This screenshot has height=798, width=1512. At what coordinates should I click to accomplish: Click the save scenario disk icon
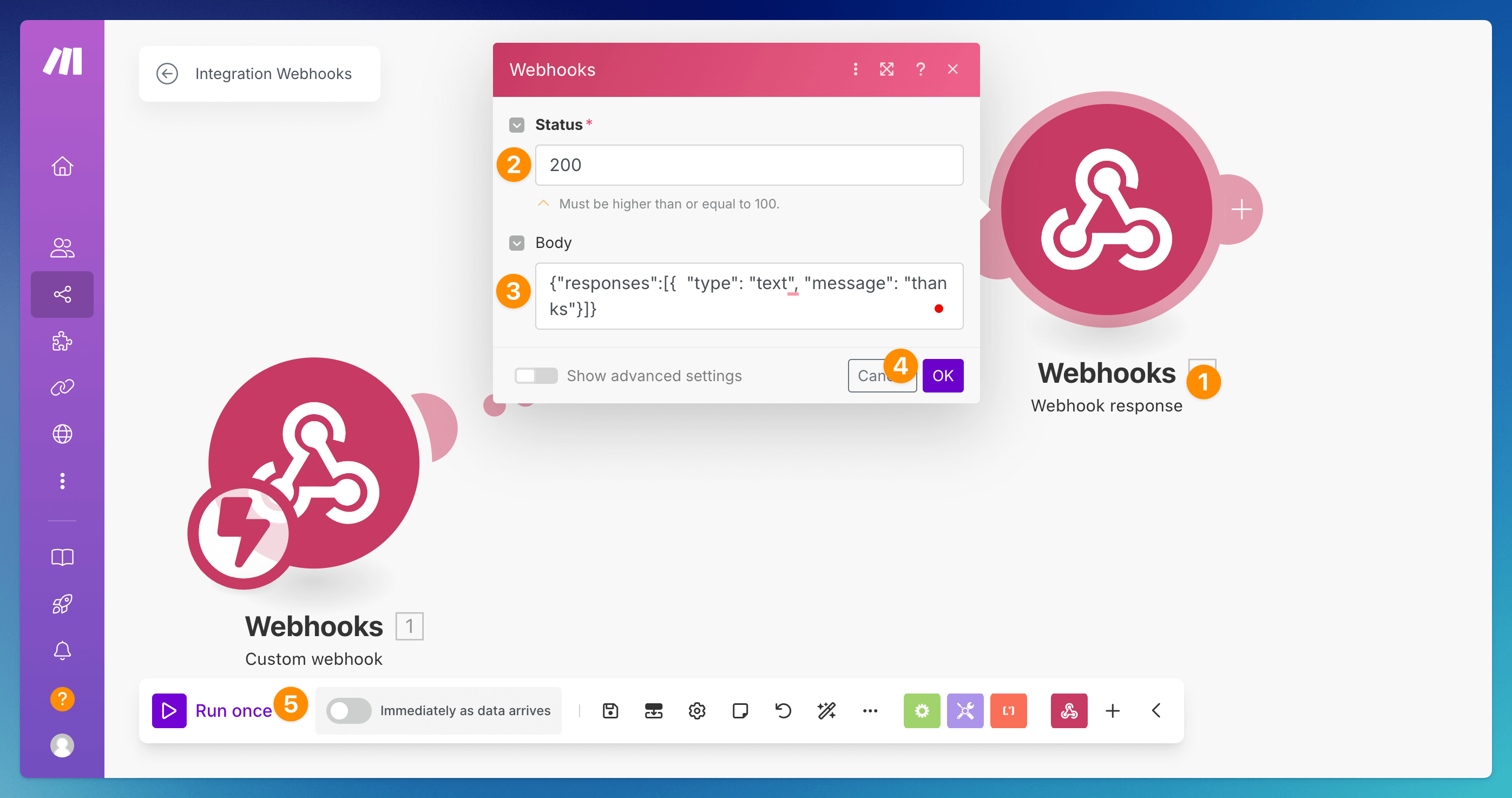click(x=610, y=710)
